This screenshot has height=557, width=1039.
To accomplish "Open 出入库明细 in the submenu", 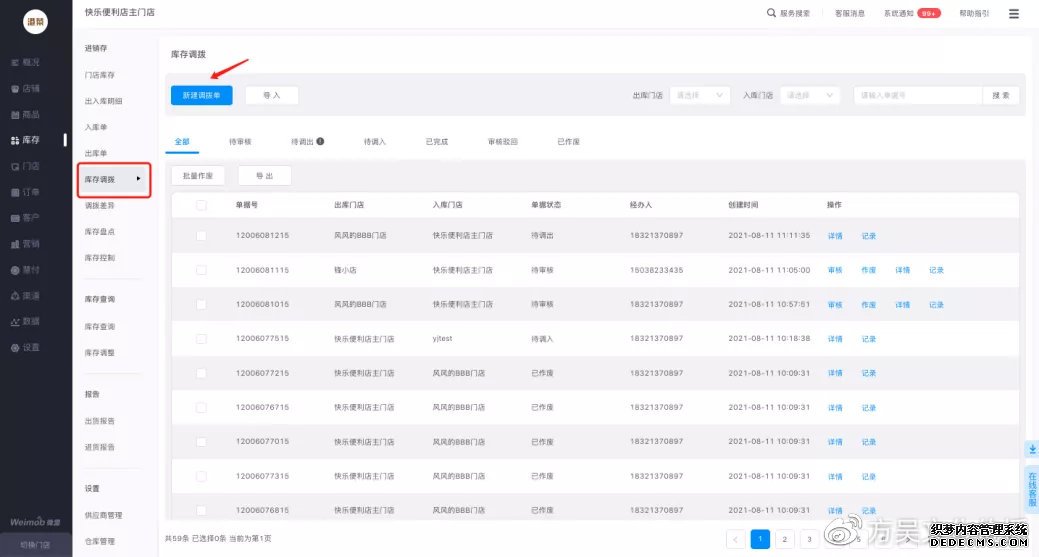I will pyautogui.click(x=103, y=101).
